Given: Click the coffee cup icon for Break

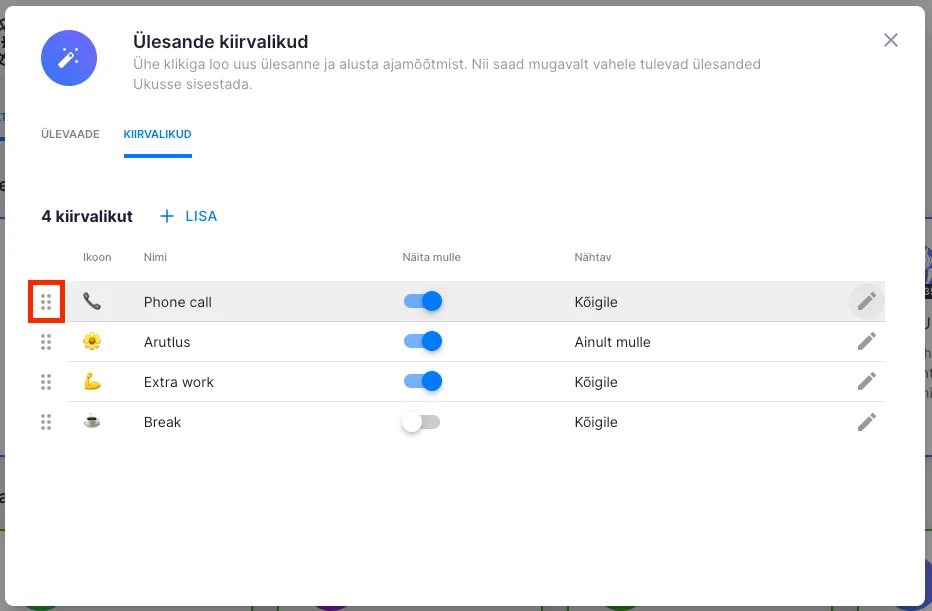Looking at the screenshot, I should (x=92, y=422).
